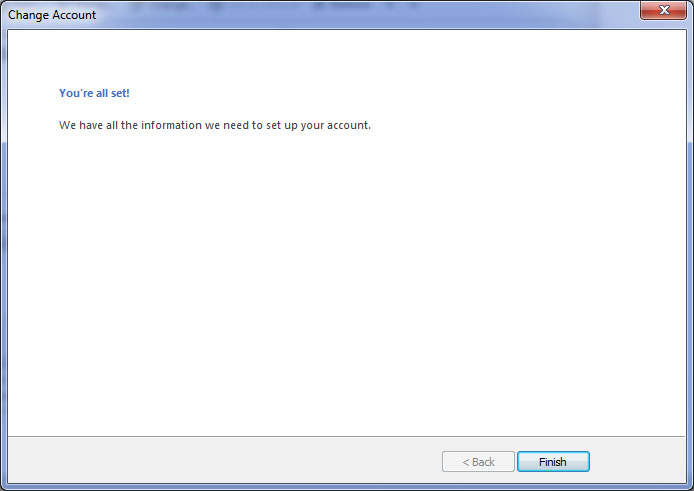The height and width of the screenshot is (491, 694).
Task: Click the gray footer bar beside Back
Action: click(x=221, y=460)
